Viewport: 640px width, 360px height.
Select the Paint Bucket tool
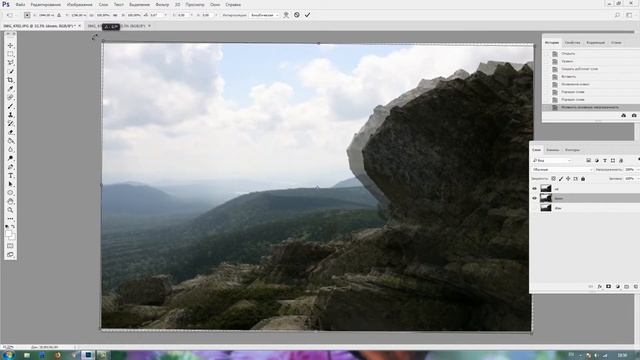pos(11,141)
